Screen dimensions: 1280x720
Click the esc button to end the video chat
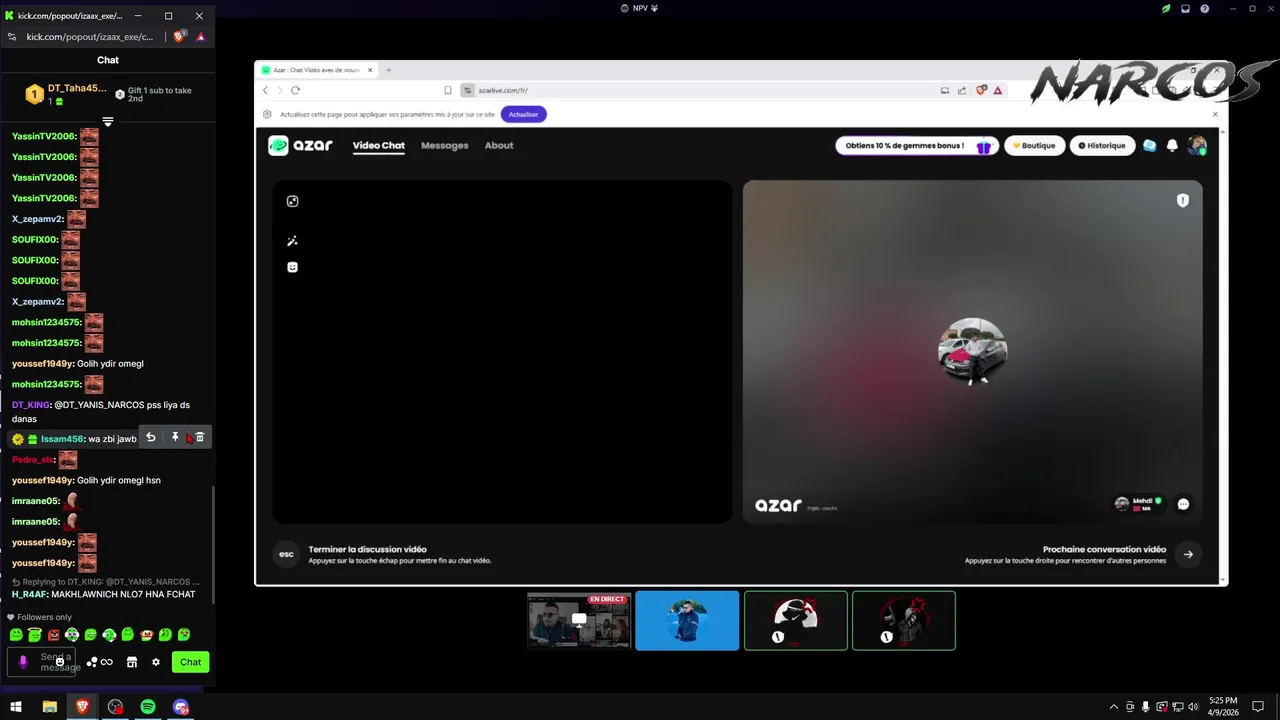pyautogui.click(x=286, y=554)
